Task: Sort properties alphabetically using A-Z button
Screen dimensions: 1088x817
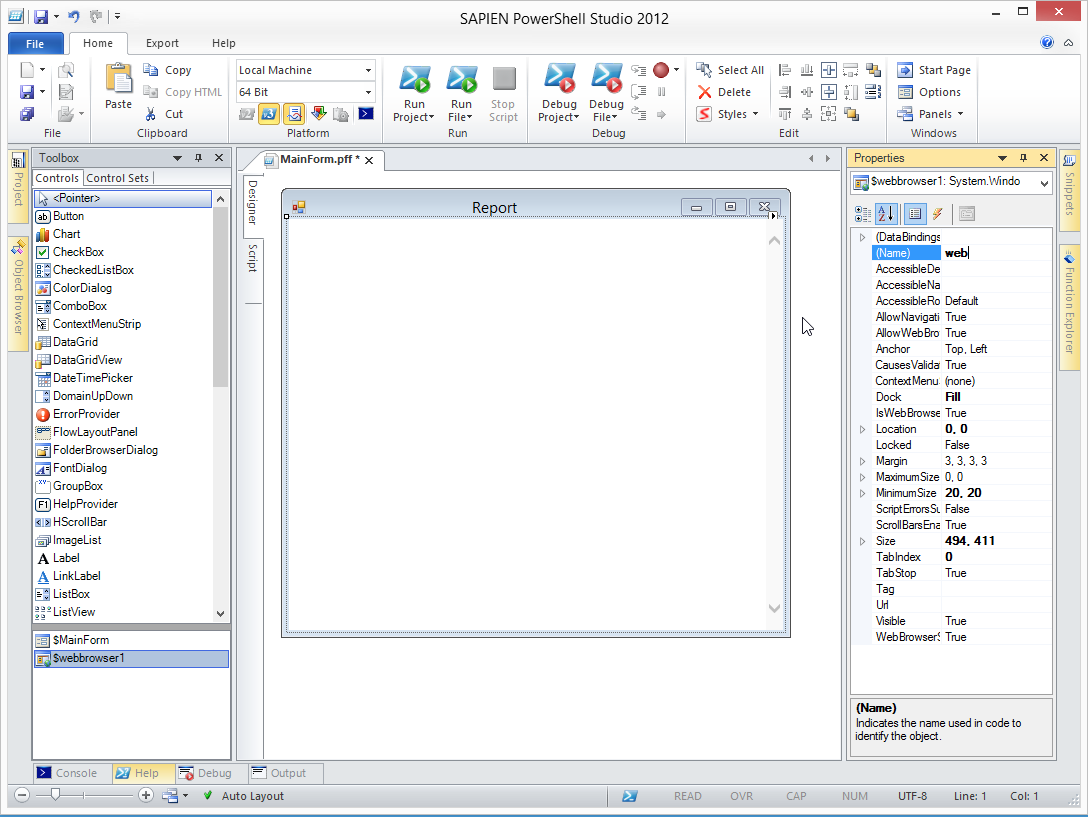Action: [x=886, y=213]
